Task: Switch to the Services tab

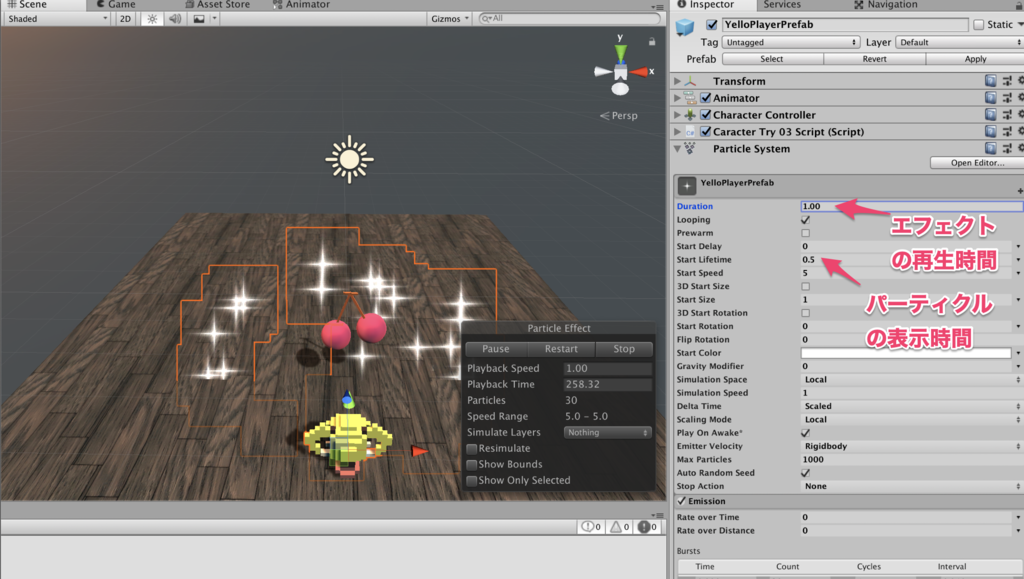Action: tap(782, 5)
